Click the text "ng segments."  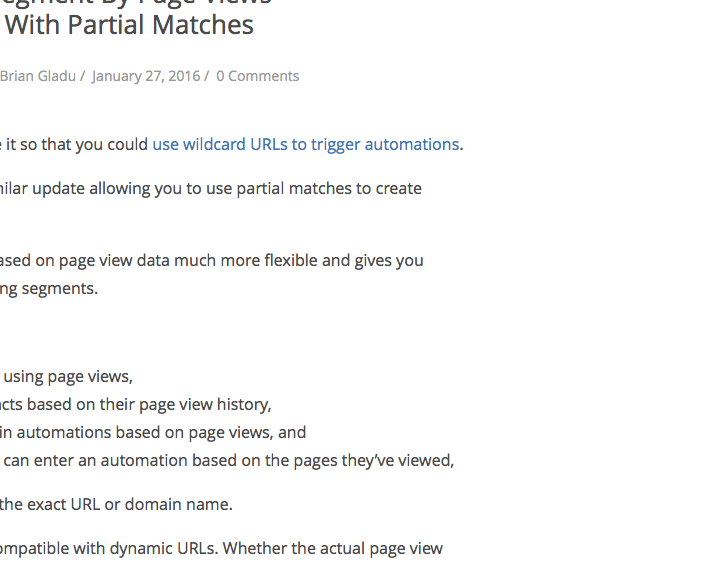coord(49,288)
